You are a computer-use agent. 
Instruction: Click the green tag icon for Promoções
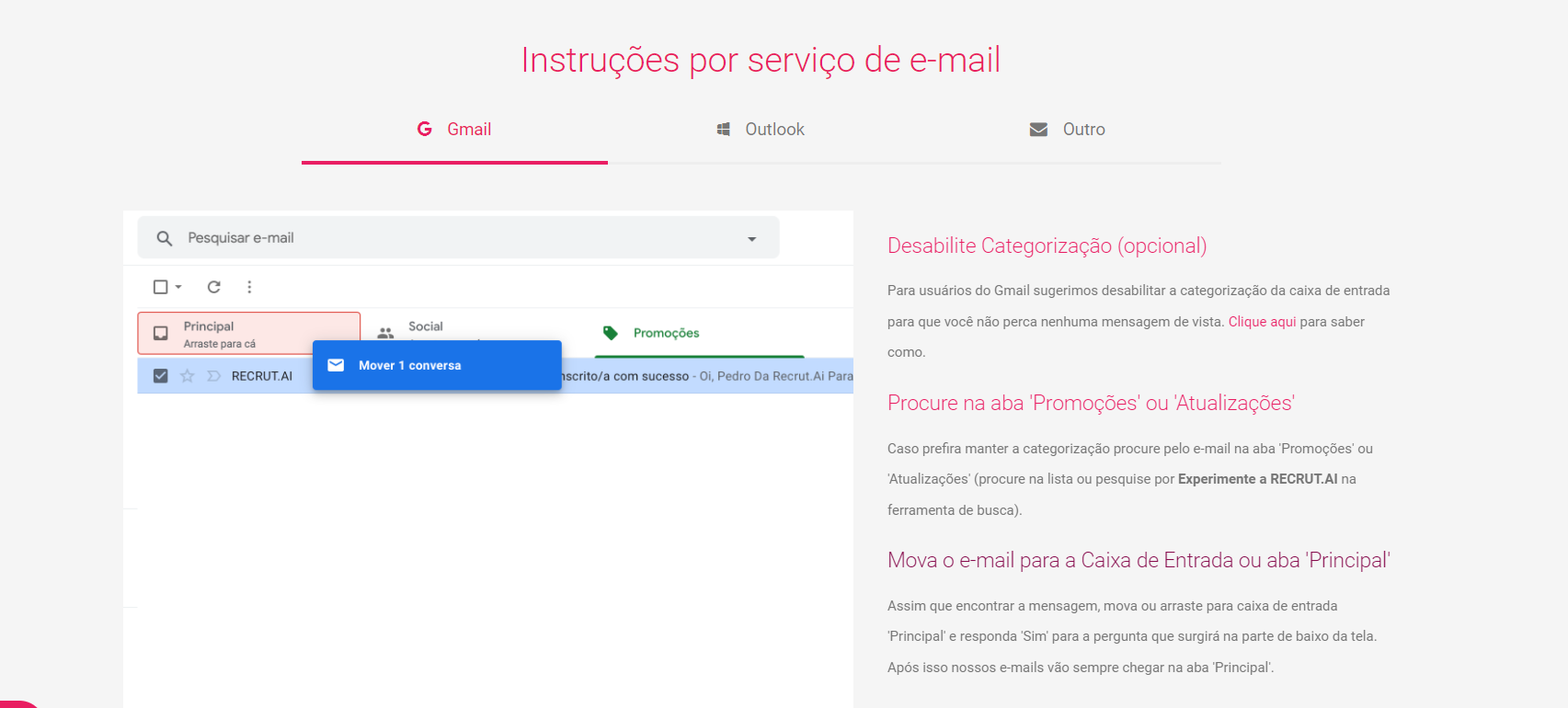(x=611, y=333)
